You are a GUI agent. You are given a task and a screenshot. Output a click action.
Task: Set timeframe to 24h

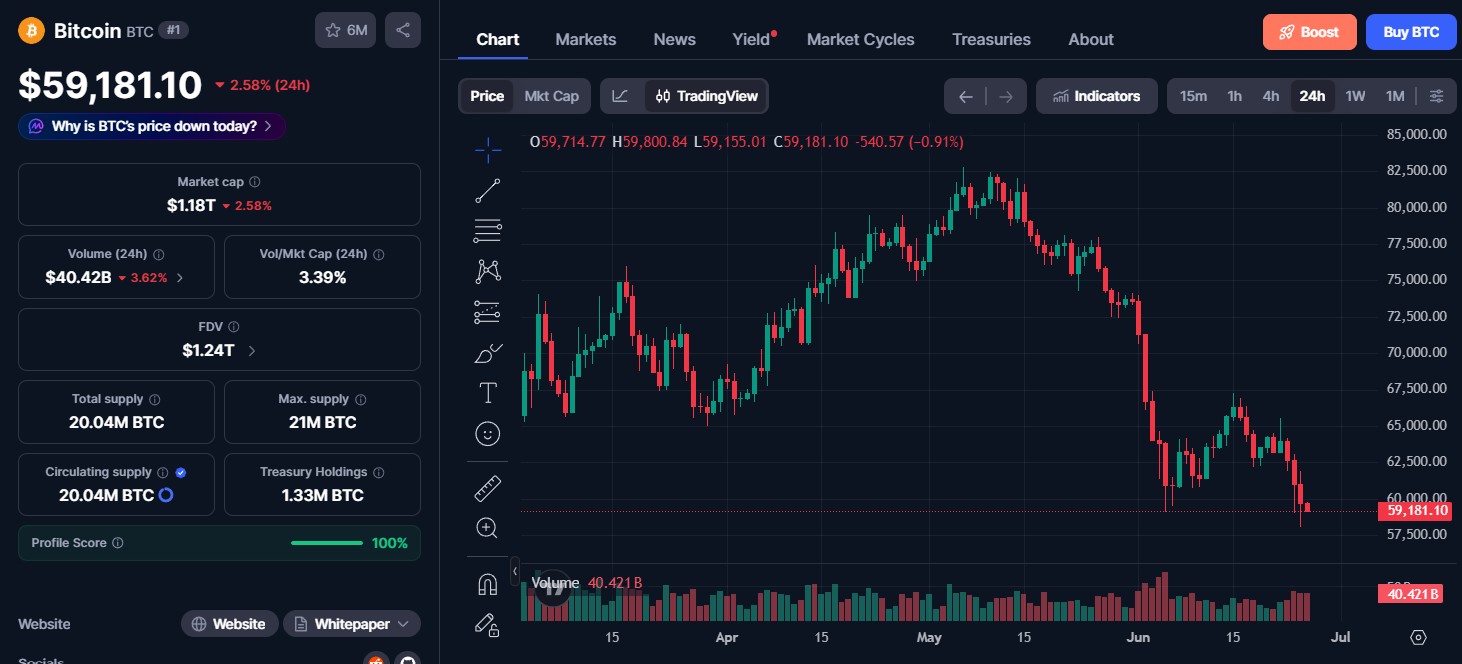point(1312,96)
